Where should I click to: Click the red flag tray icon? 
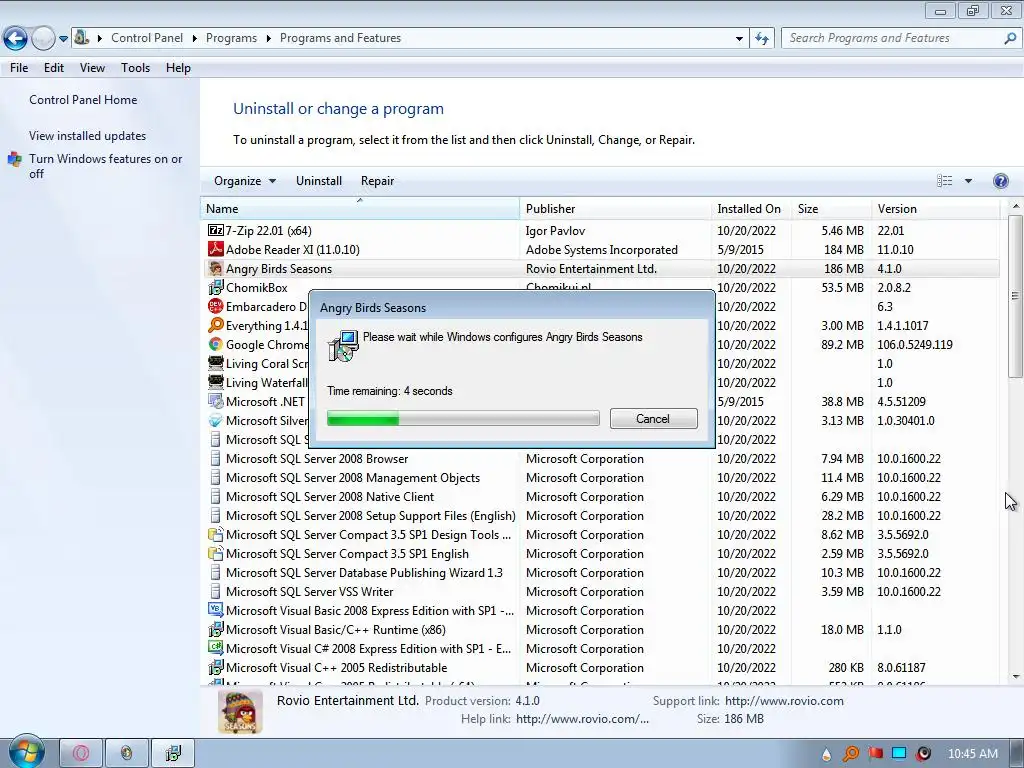[x=875, y=754]
